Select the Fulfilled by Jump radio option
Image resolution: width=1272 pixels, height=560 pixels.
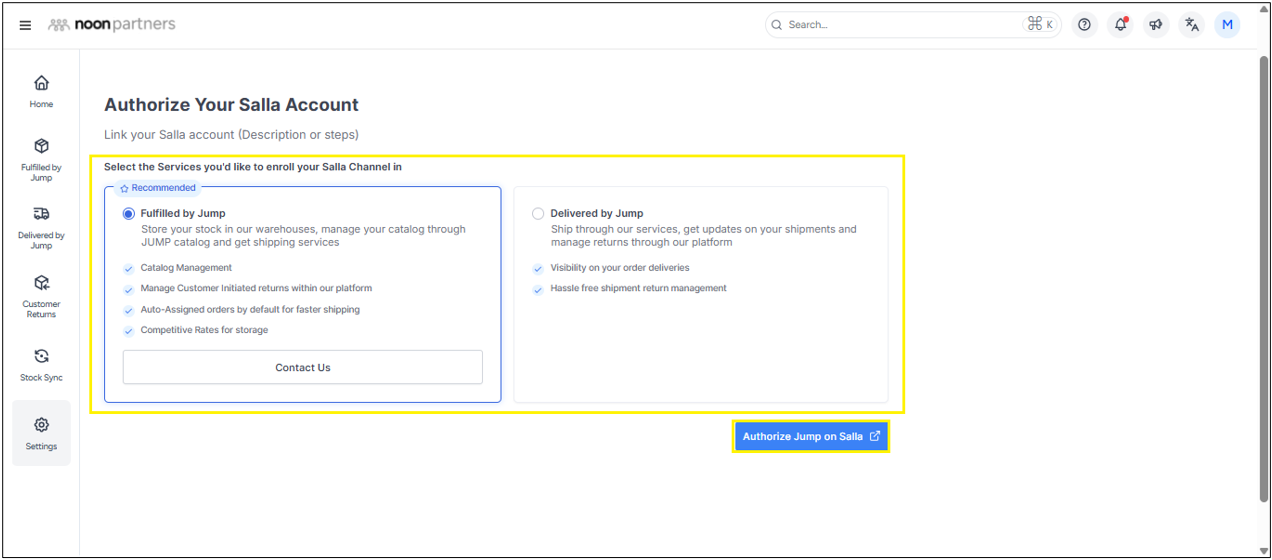(x=128, y=214)
